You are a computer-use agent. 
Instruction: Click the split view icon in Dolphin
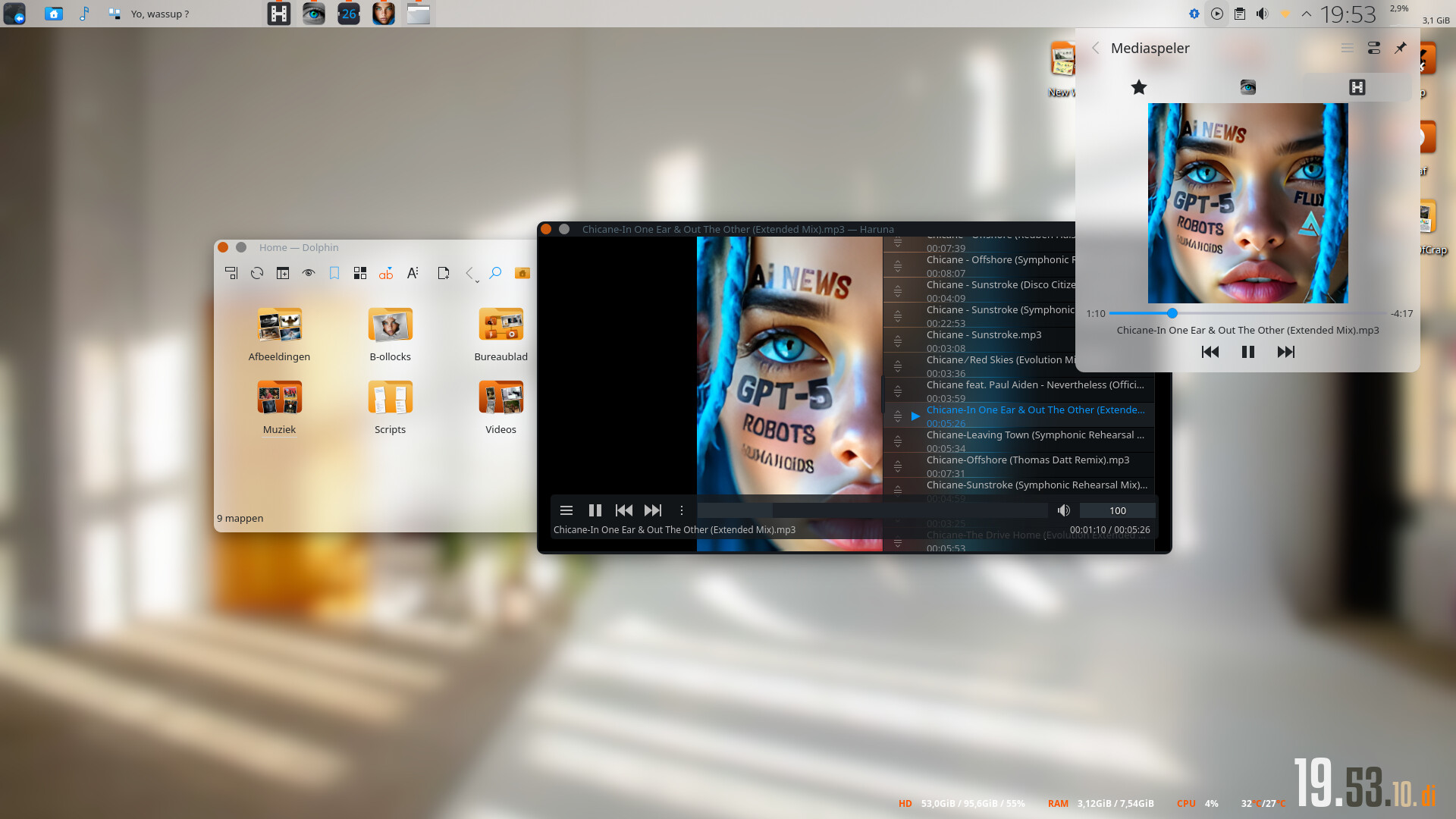[283, 273]
